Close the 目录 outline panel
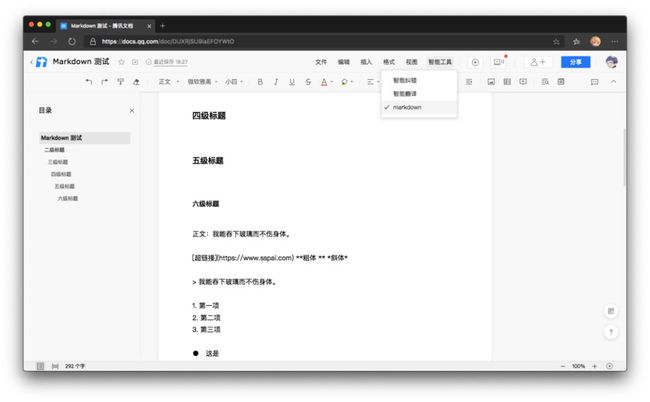Viewport: 650px width, 402px height. [132, 111]
